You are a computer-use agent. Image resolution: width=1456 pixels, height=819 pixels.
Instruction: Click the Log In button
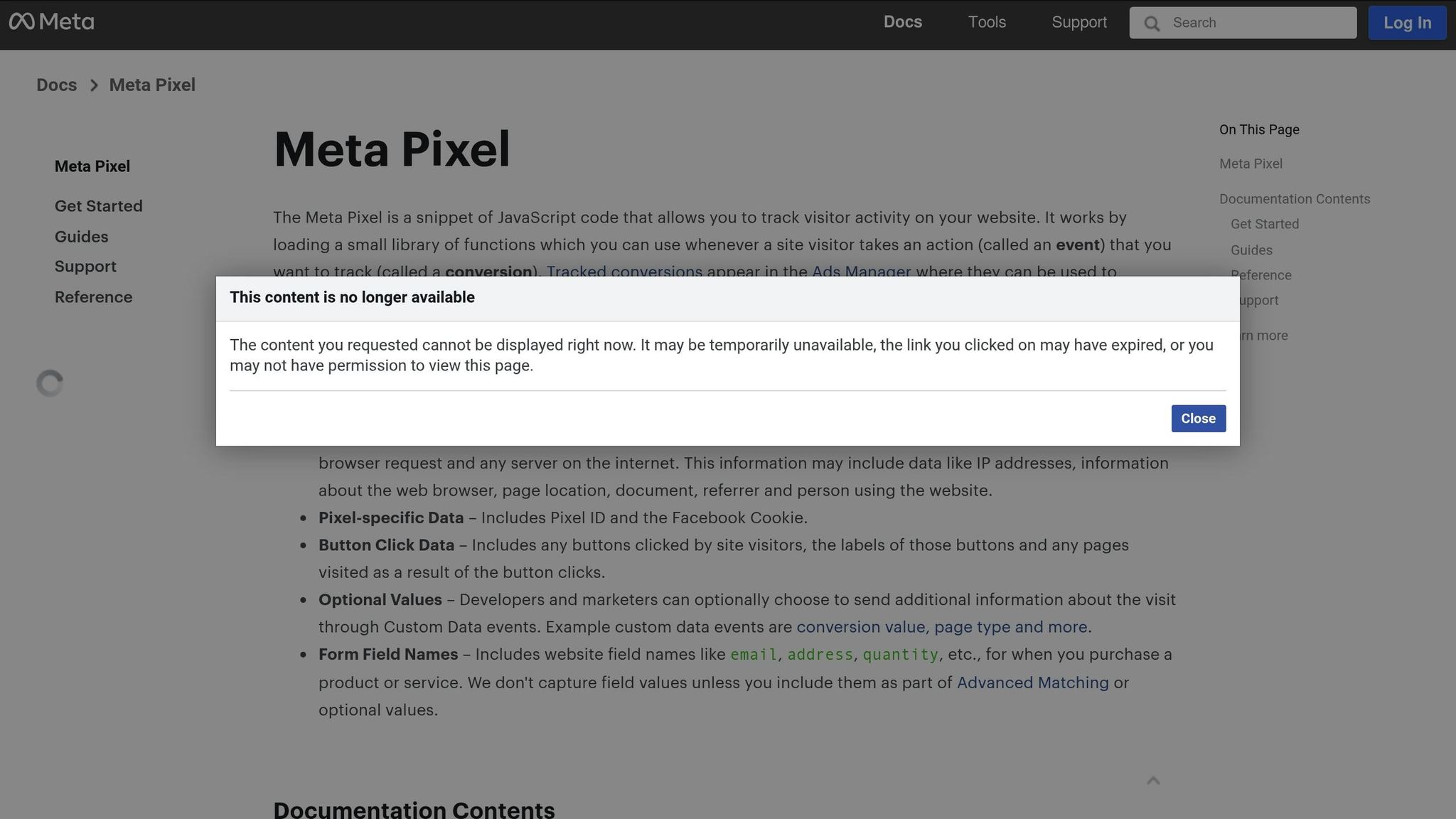(1407, 23)
